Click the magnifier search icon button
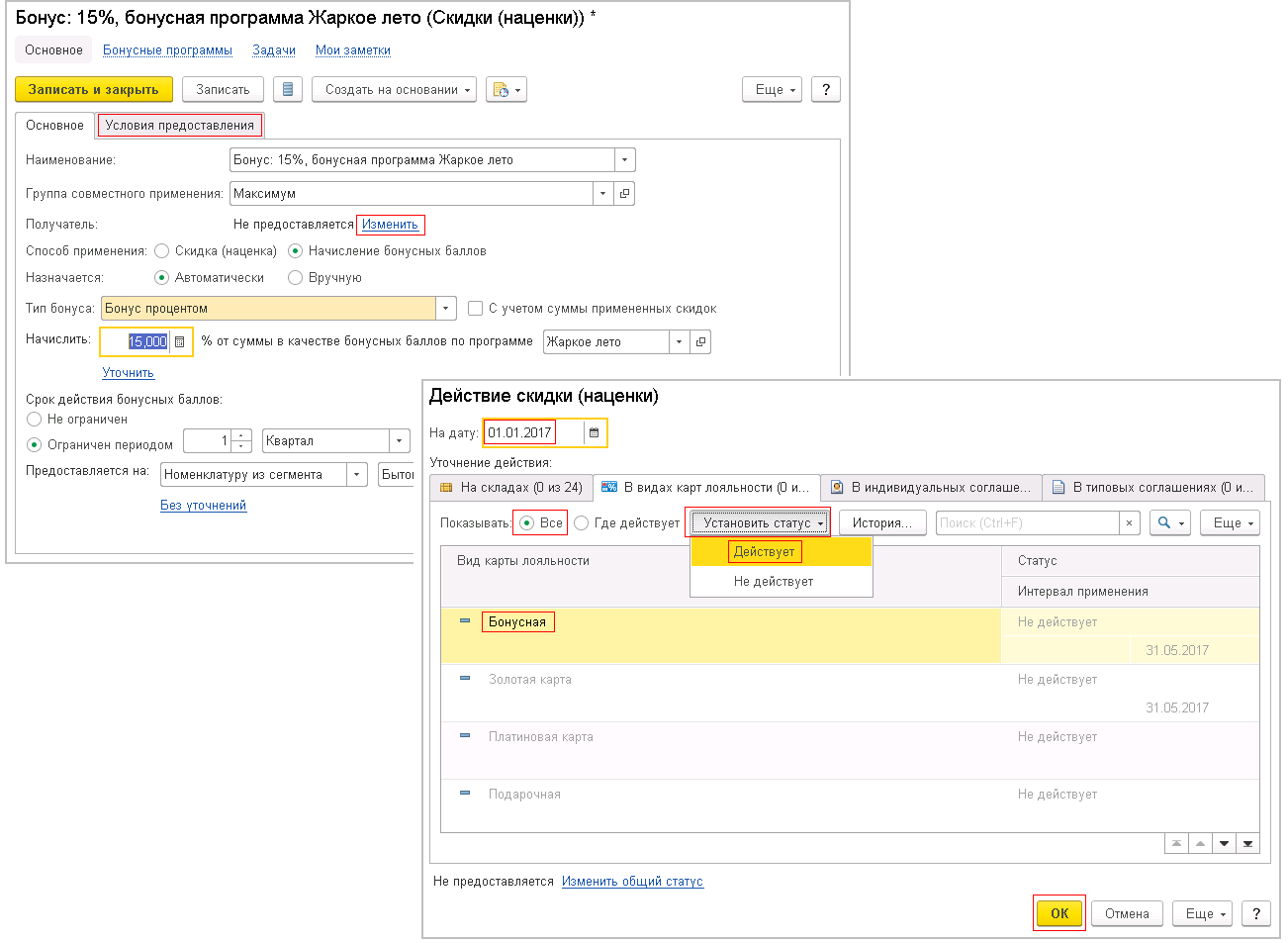 point(1169,523)
